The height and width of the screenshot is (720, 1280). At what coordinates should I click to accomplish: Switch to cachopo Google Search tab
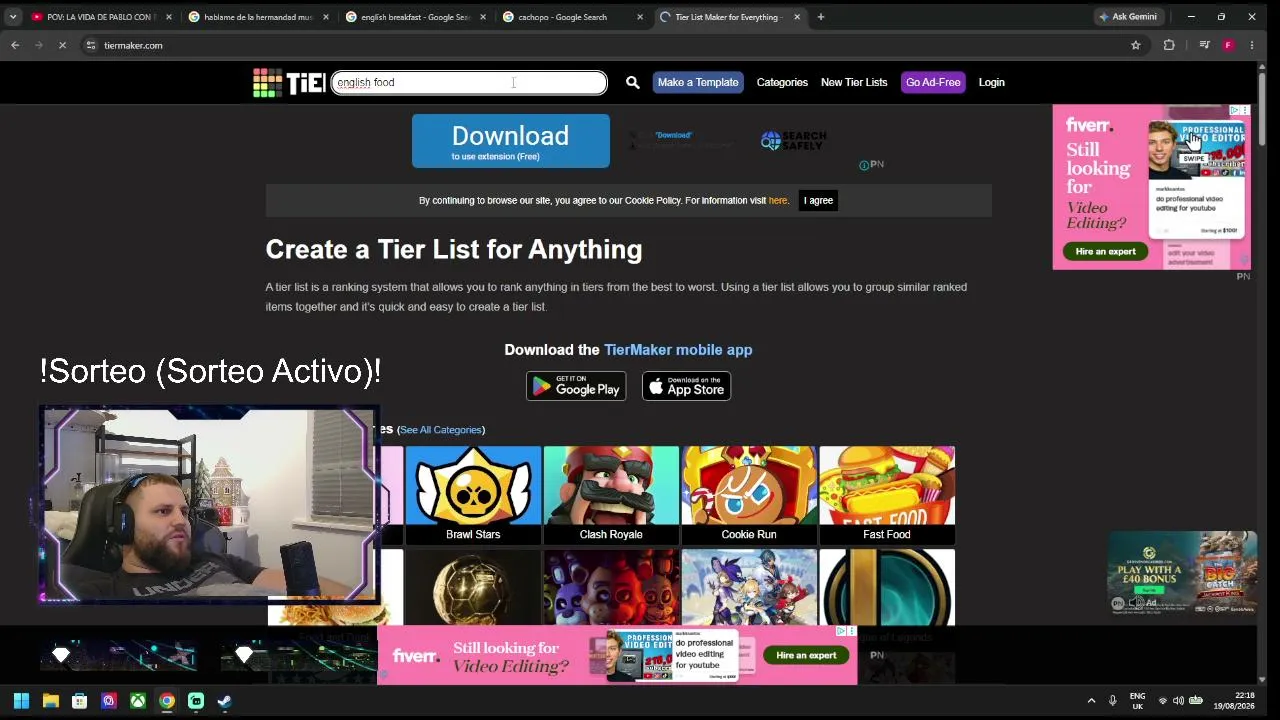click(x=573, y=17)
